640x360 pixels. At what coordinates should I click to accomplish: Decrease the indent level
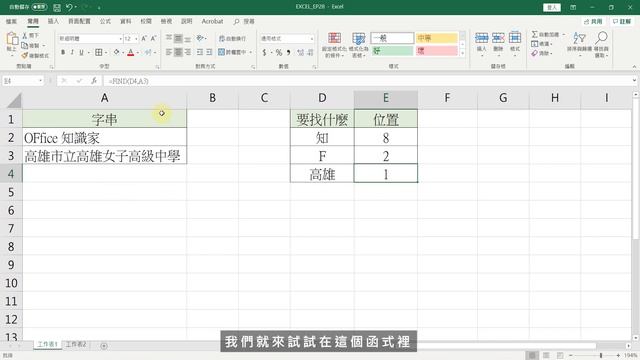pos(200,52)
